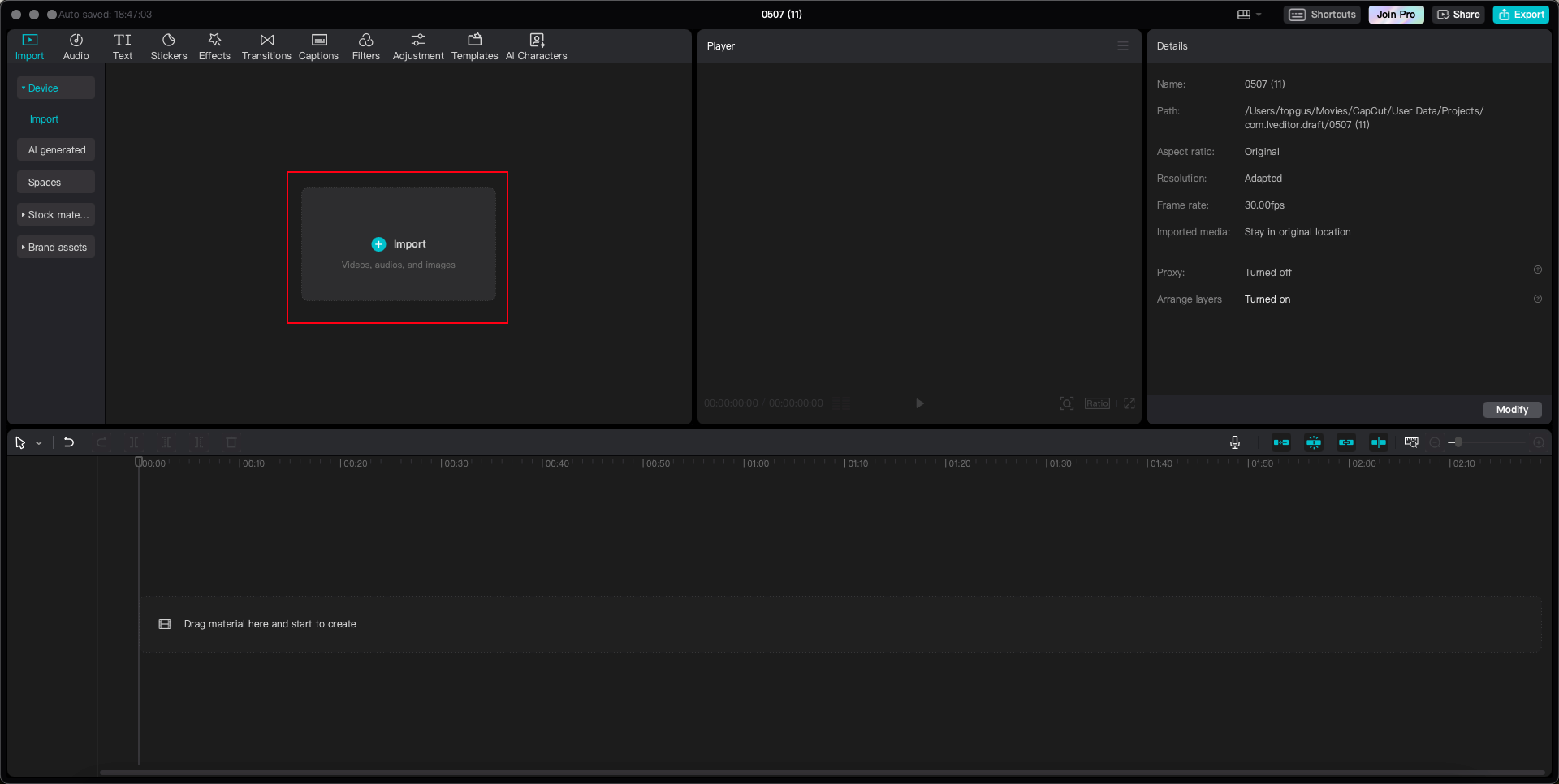This screenshot has width=1559, height=784.
Task: Click the timeline playhead at 00:00
Action: (139, 463)
